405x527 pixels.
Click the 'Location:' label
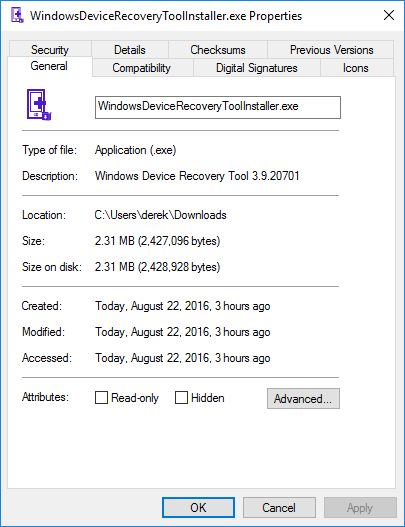coord(44,215)
